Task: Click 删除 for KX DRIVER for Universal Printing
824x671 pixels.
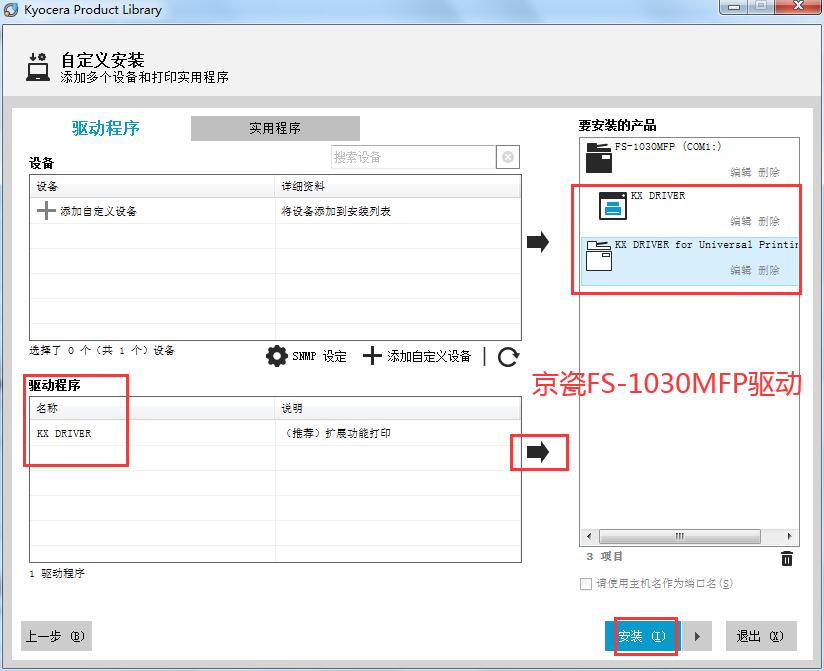Action: pyautogui.click(x=769, y=270)
